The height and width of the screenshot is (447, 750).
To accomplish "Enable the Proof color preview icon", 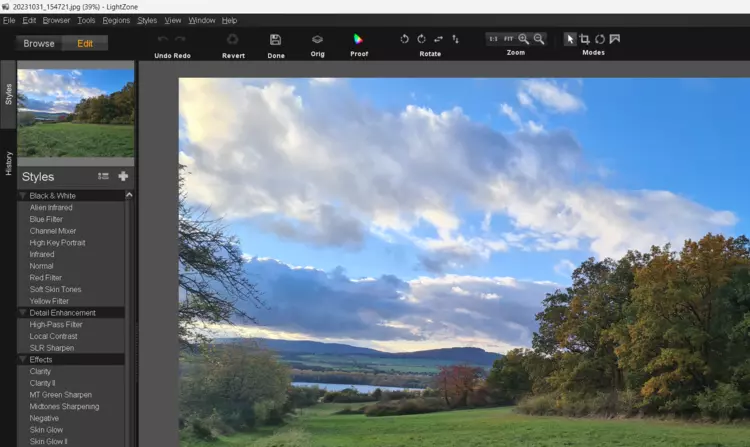I will click(359, 40).
